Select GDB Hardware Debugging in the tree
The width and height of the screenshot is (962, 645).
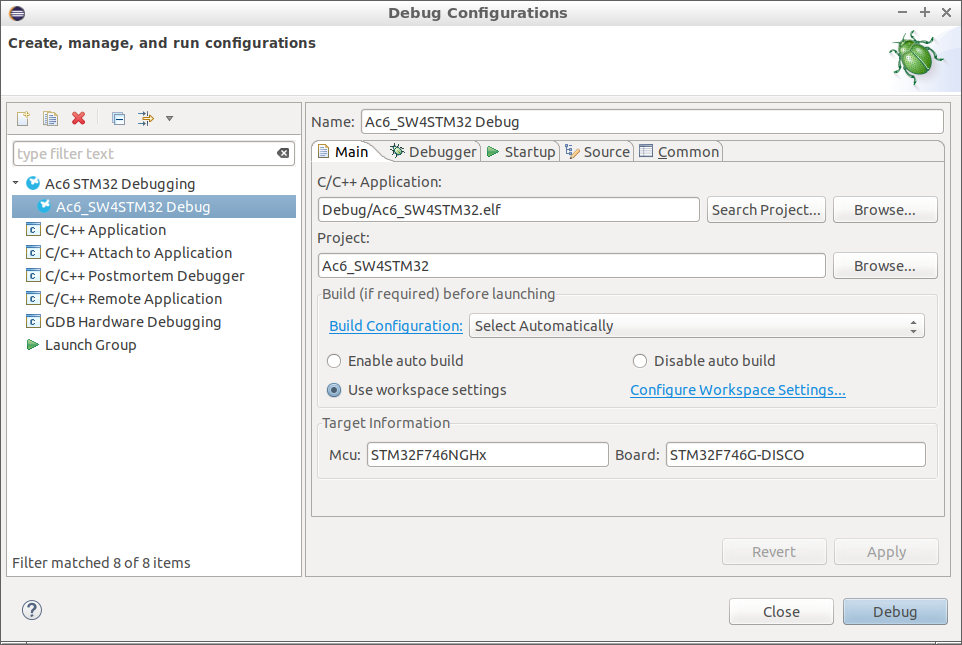tap(132, 322)
